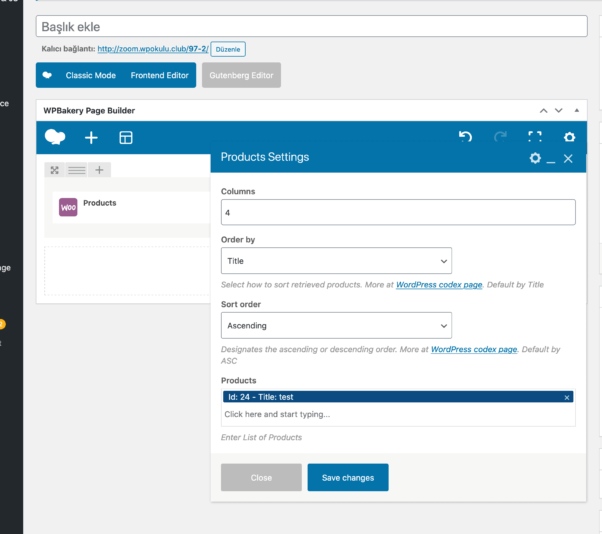Open the Sort order dropdown
The height and width of the screenshot is (534, 602).
pos(336,326)
